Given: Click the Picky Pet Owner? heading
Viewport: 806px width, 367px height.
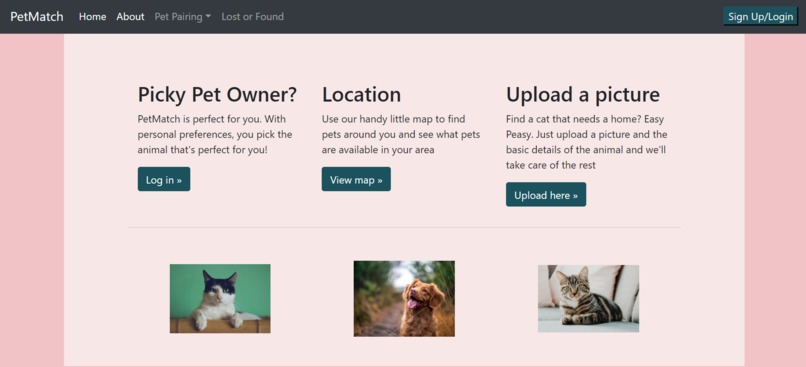Looking at the screenshot, I should [217, 95].
